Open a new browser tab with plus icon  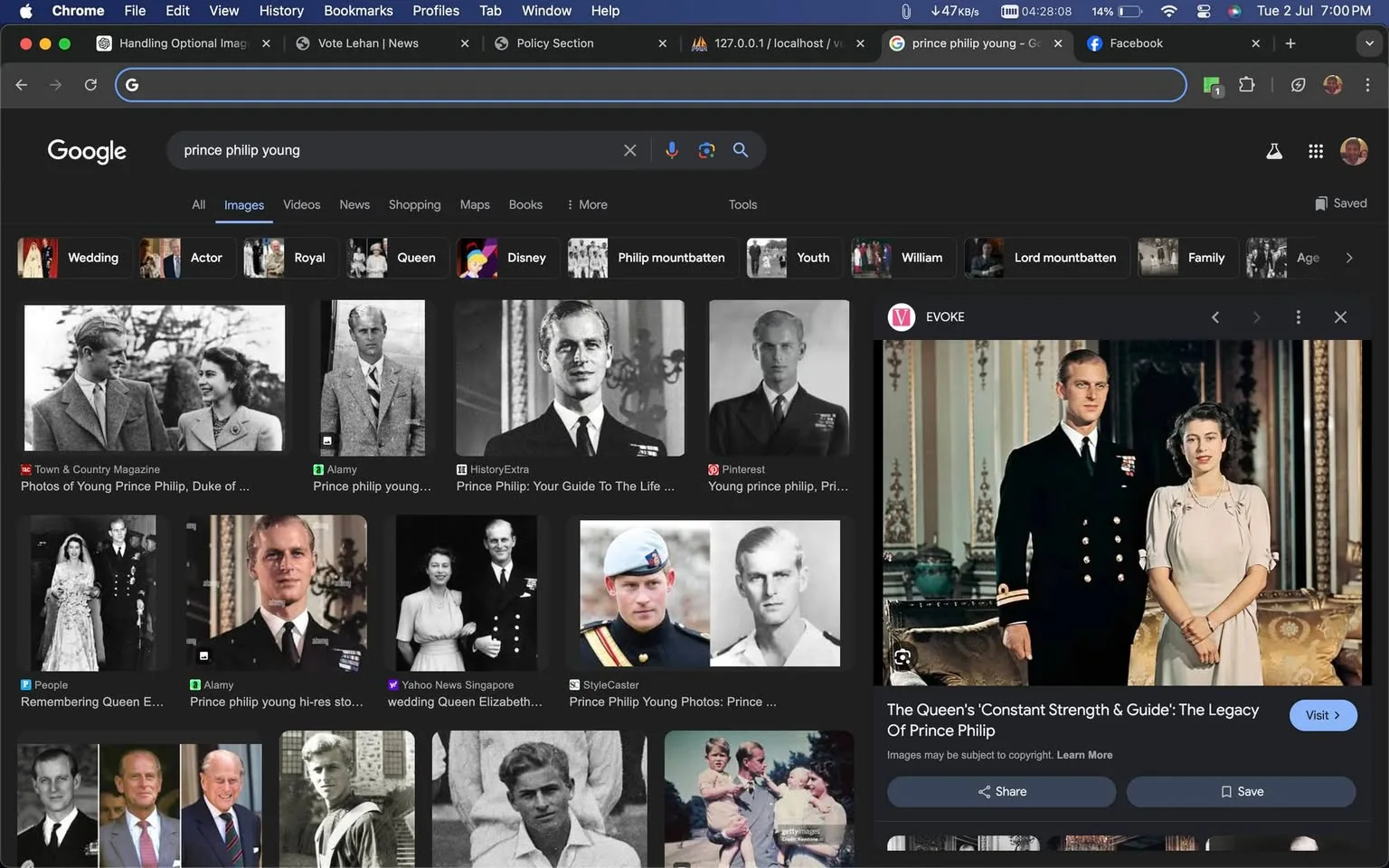coord(1290,43)
